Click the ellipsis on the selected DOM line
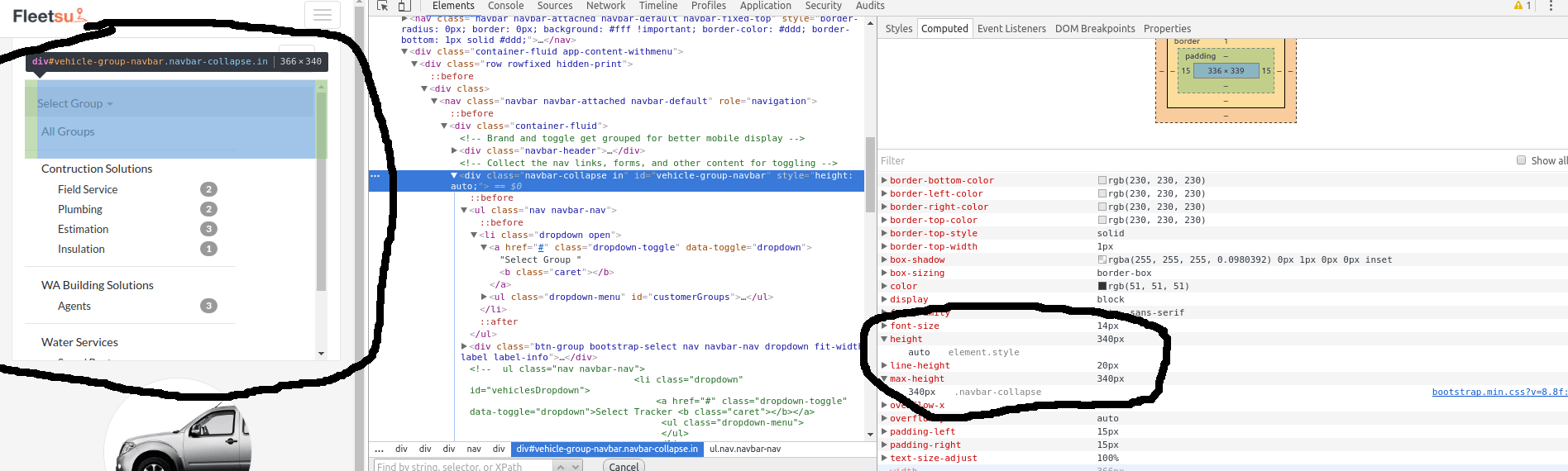 click(375, 176)
